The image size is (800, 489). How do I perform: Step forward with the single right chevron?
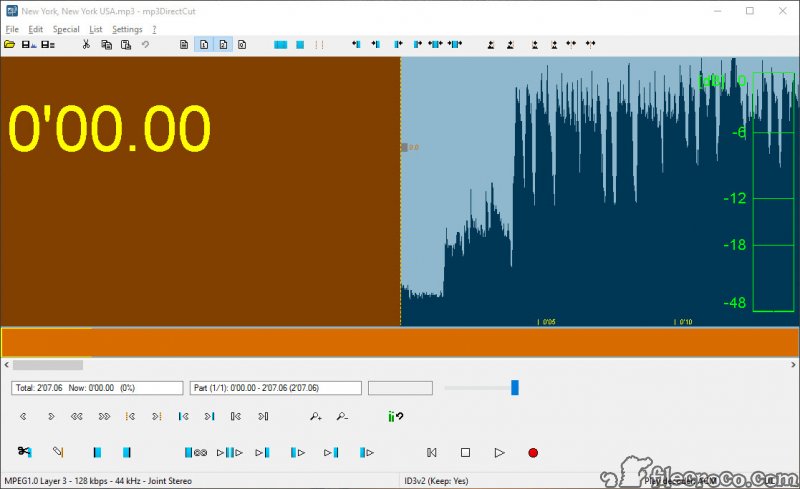point(51,417)
